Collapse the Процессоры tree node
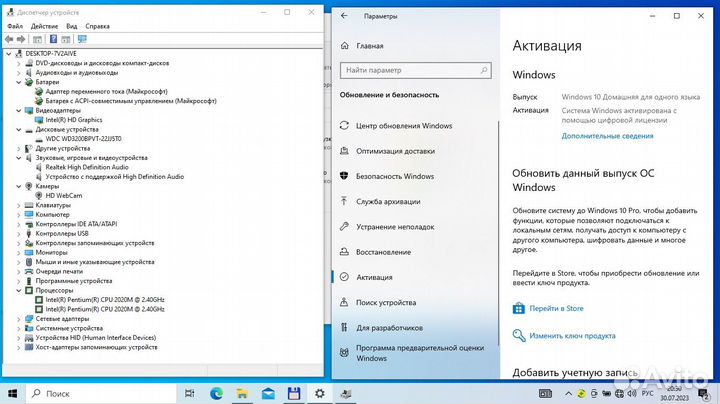 (19, 290)
